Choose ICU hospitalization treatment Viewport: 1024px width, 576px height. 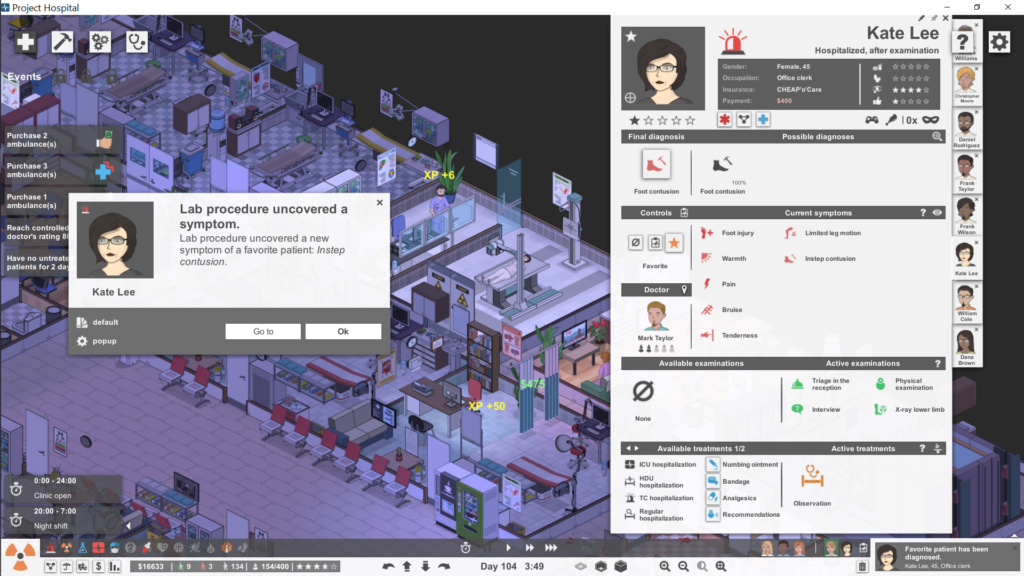point(660,464)
